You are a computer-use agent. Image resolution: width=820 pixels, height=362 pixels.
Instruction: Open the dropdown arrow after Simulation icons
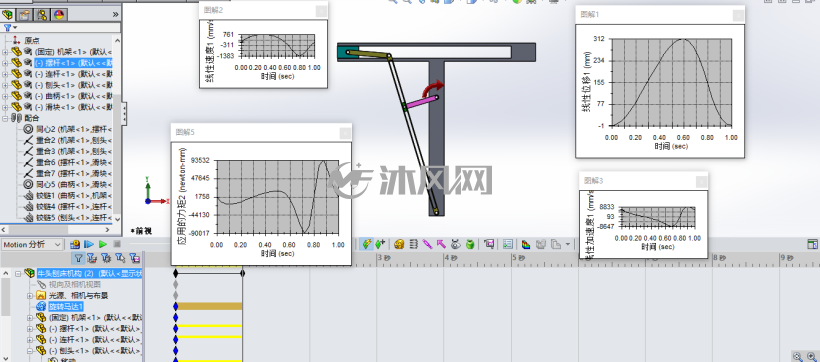567,244
